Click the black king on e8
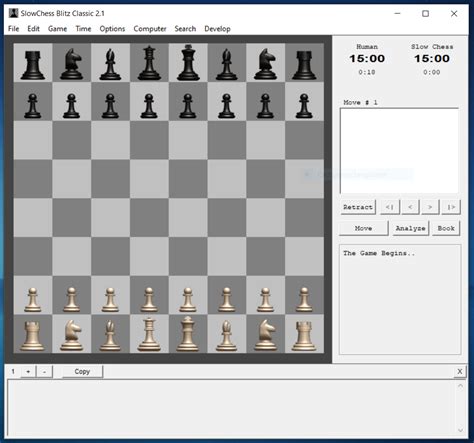Screen dimensions: 474x443 point(188,63)
